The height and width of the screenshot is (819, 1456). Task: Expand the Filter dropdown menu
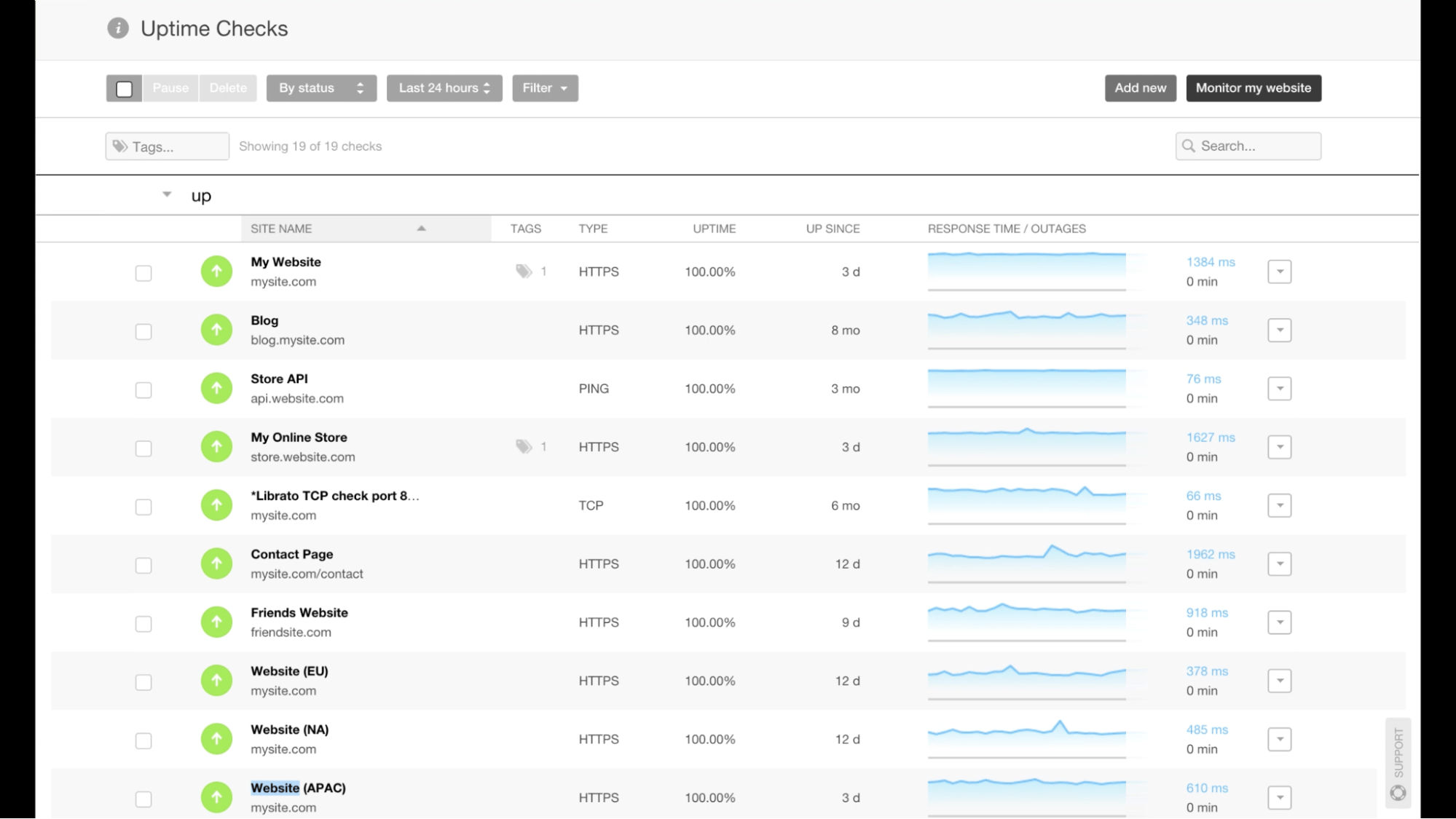point(543,88)
